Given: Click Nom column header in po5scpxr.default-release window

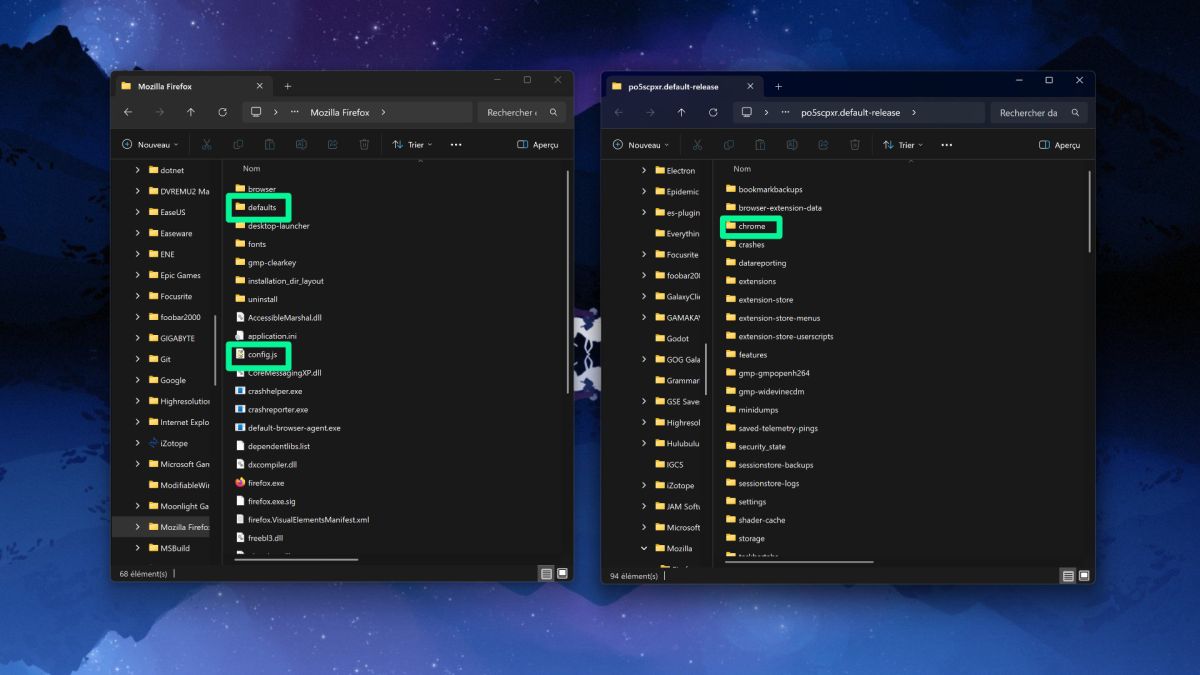Looking at the screenshot, I should [742, 169].
